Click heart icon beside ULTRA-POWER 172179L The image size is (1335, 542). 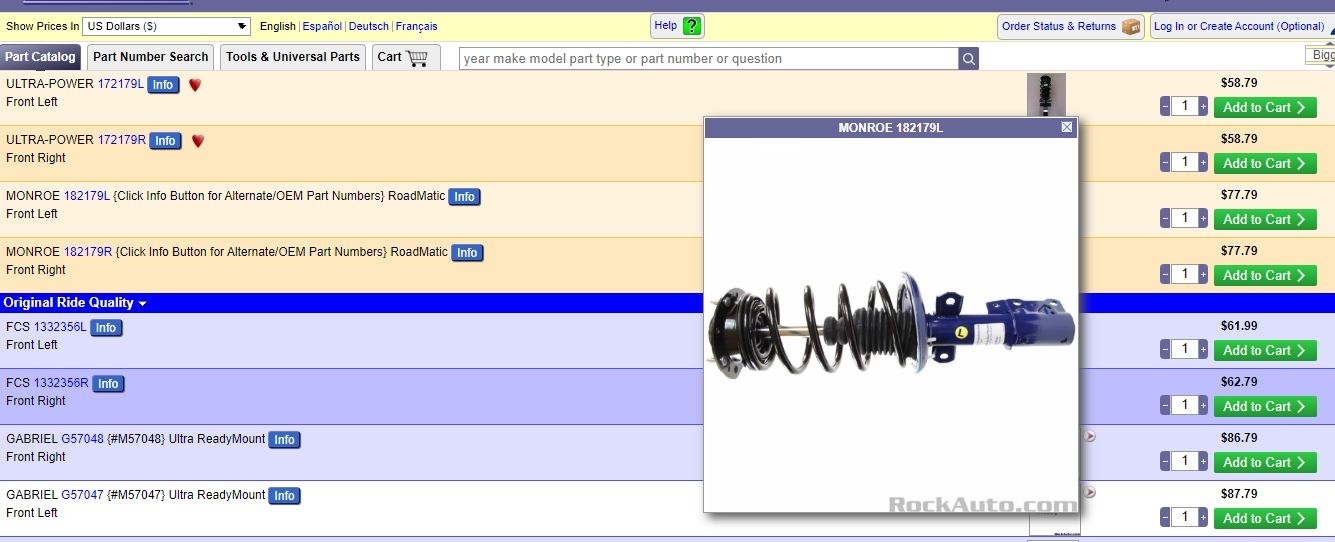tap(195, 85)
